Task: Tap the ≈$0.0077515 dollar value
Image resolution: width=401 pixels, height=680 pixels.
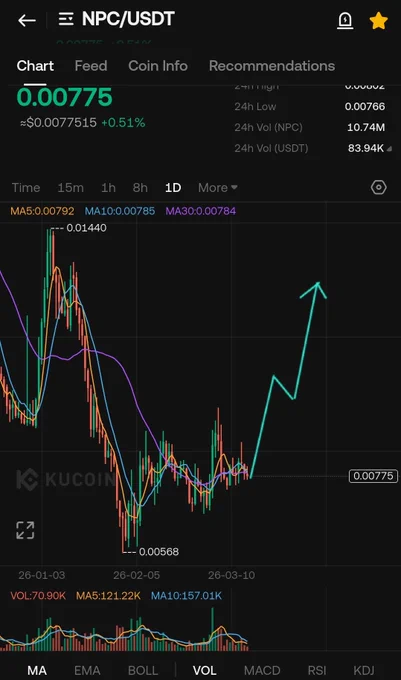Action: [58, 123]
